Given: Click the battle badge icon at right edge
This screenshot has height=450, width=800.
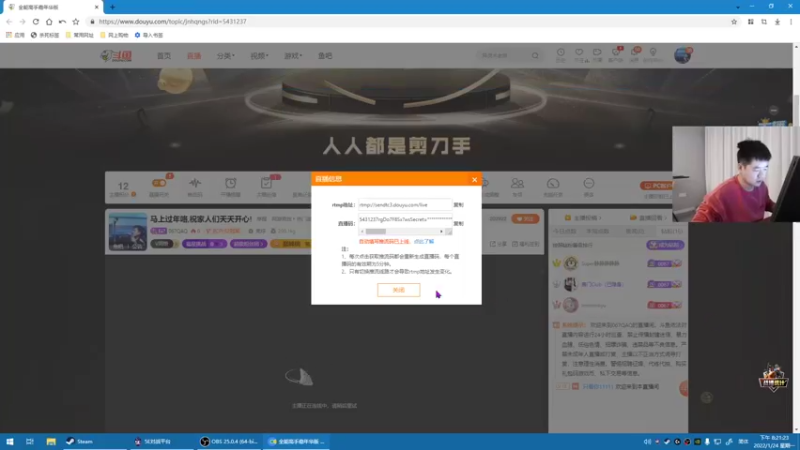Looking at the screenshot, I should pos(773,378).
